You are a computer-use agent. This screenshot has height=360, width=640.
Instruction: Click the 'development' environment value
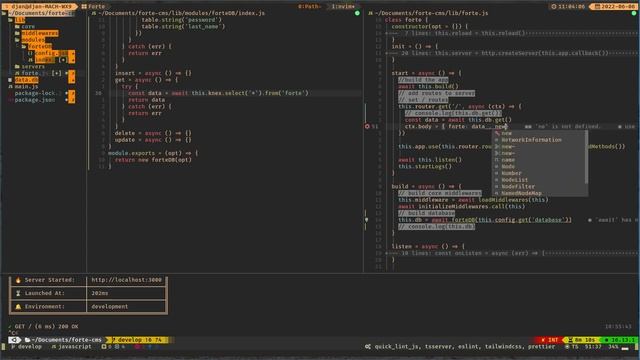109,307
